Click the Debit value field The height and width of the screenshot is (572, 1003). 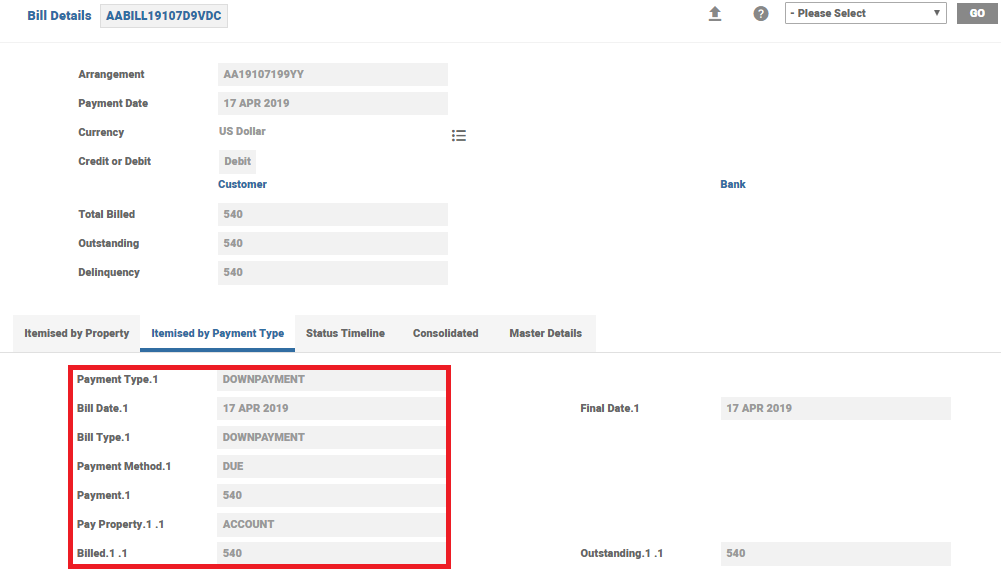click(237, 162)
